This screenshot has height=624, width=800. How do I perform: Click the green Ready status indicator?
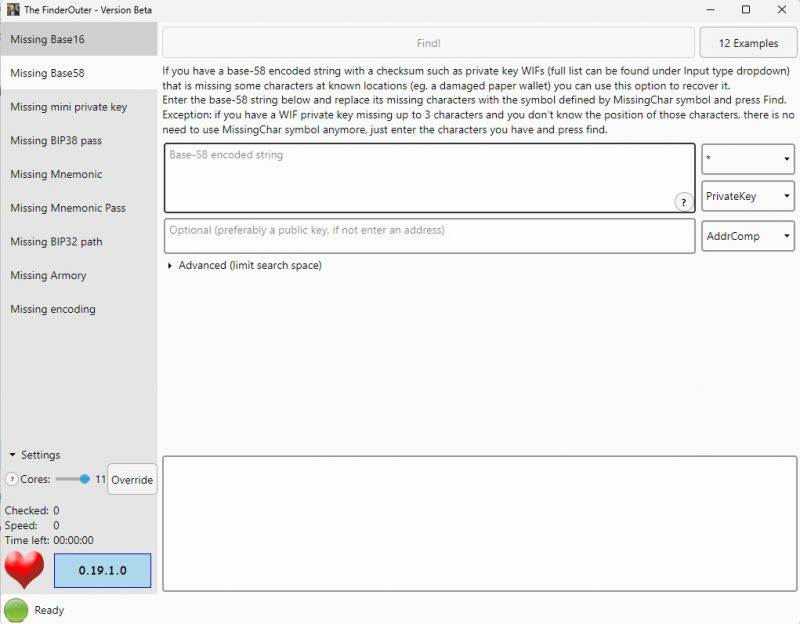tap(16, 609)
